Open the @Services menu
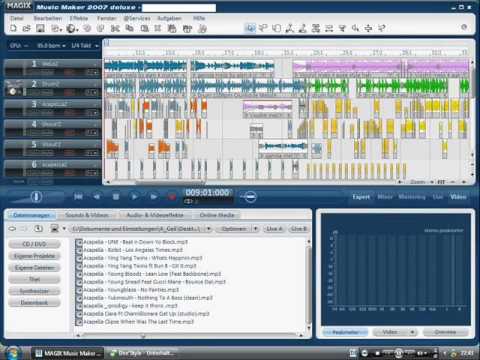Screen dimensions: 480x360 point(137,18)
